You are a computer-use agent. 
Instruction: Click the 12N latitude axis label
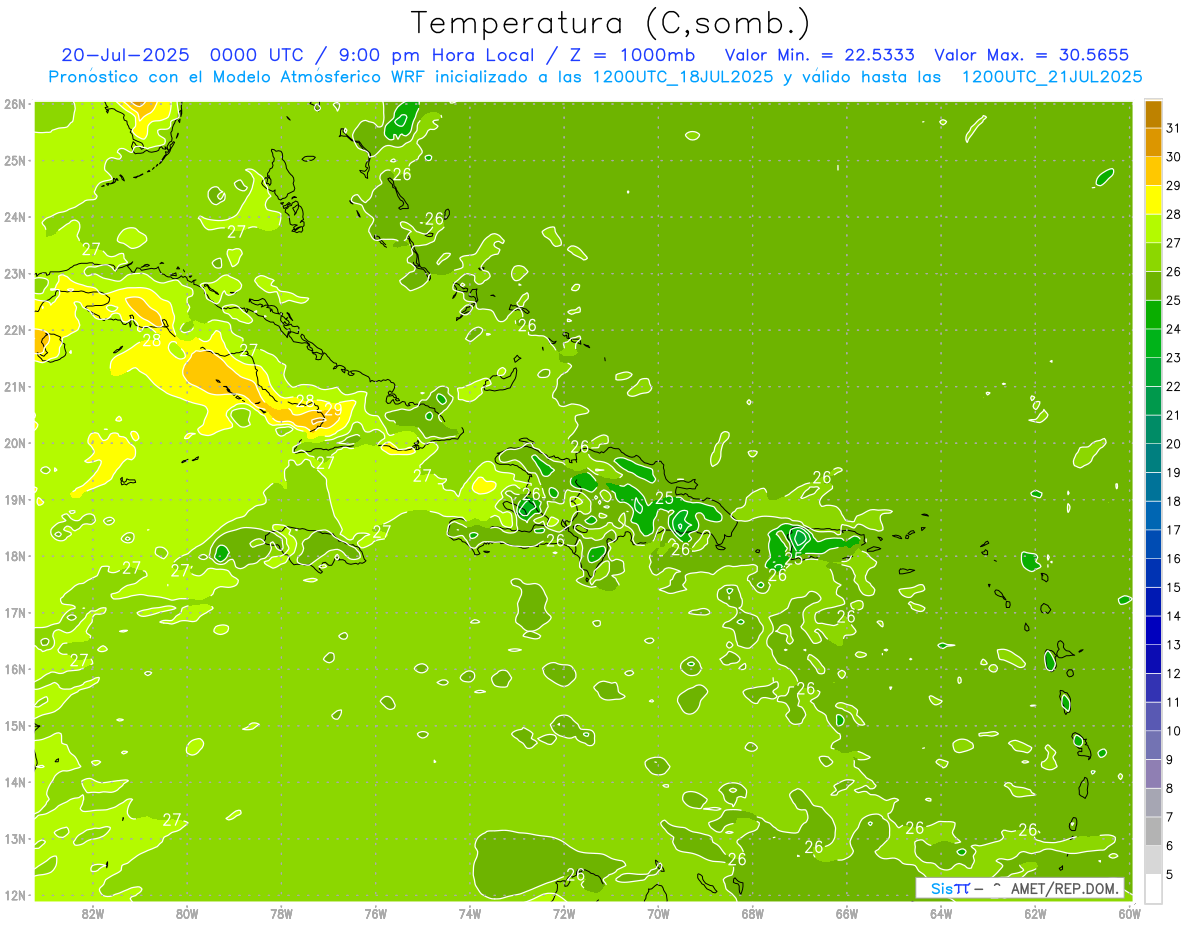[15, 895]
